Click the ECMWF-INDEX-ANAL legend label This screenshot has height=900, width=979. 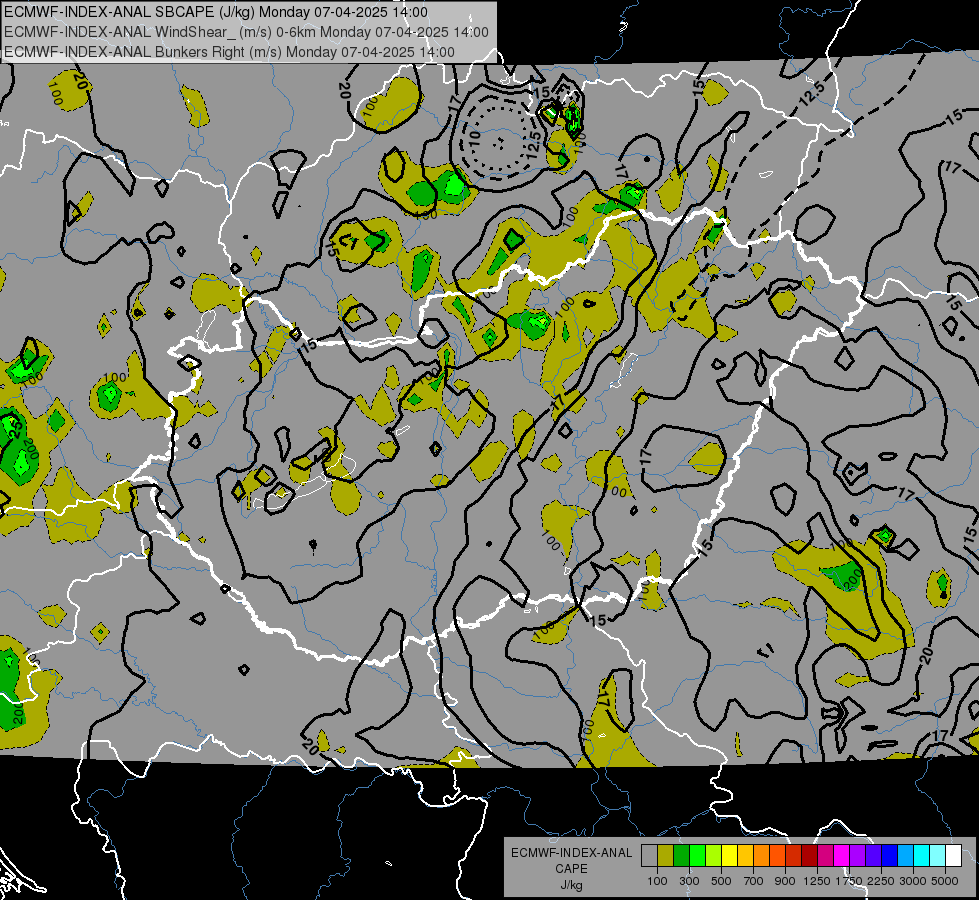point(572,853)
